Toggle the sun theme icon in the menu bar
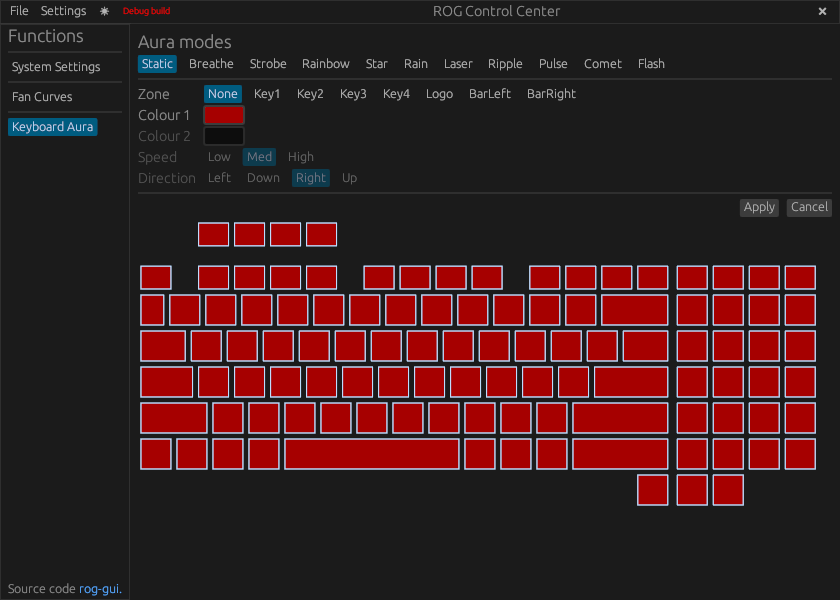Viewport: 840px width, 600px height. pyautogui.click(x=104, y=11)
